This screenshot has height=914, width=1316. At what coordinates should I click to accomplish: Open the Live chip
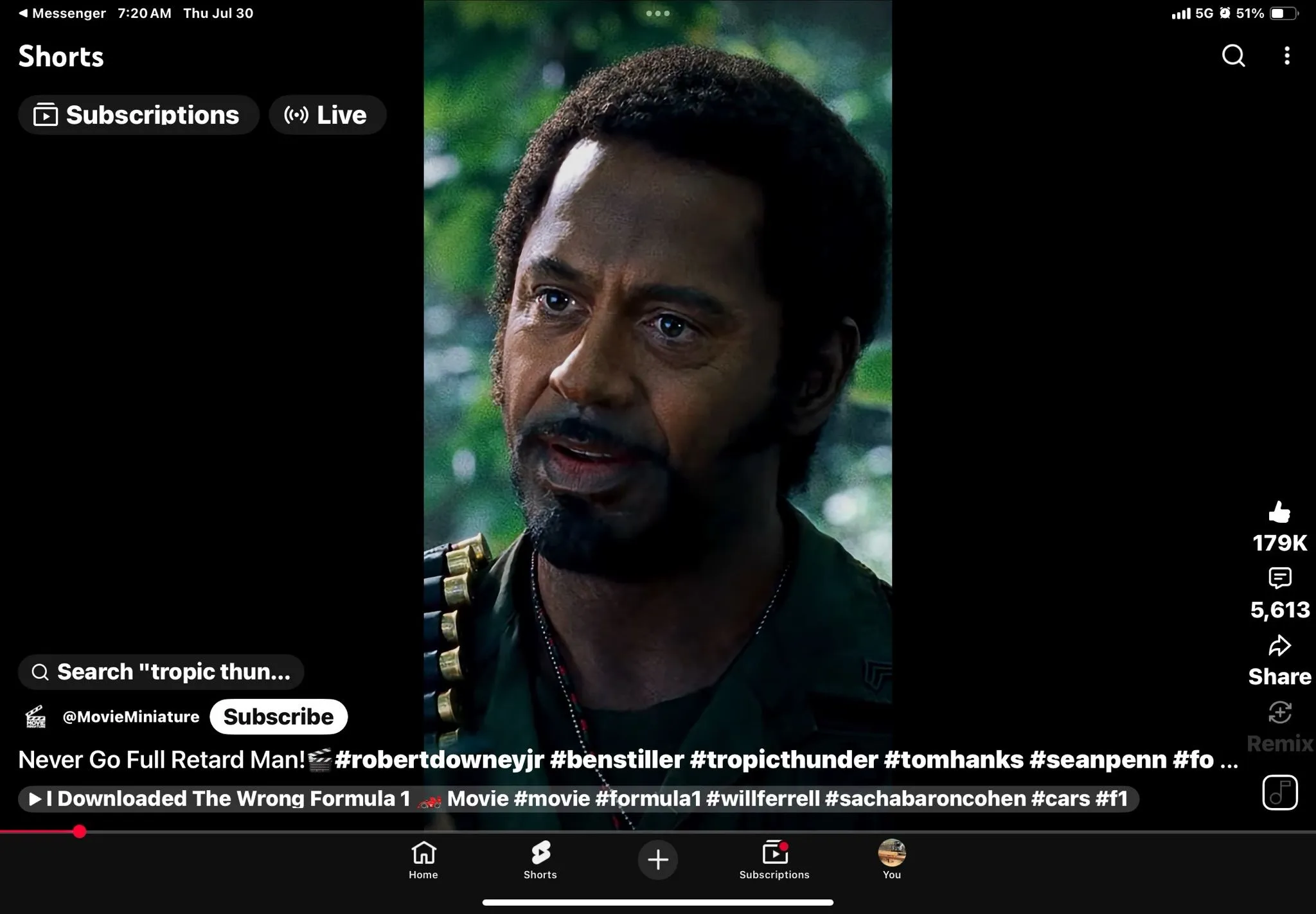pyautogui.click(x=327, y=115)
